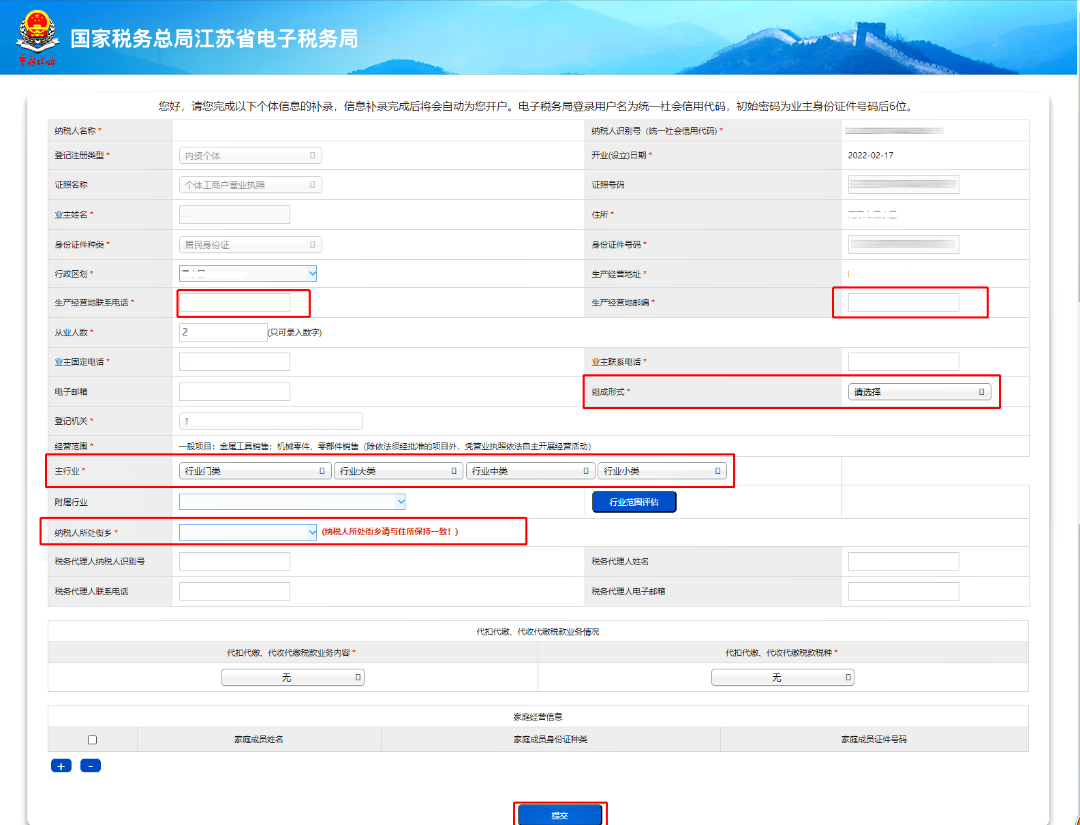Click the header title 国家税务总局江苏省电子税务局
The width and height of the screenshot is (1080, 825).
[x=214, y=39]
